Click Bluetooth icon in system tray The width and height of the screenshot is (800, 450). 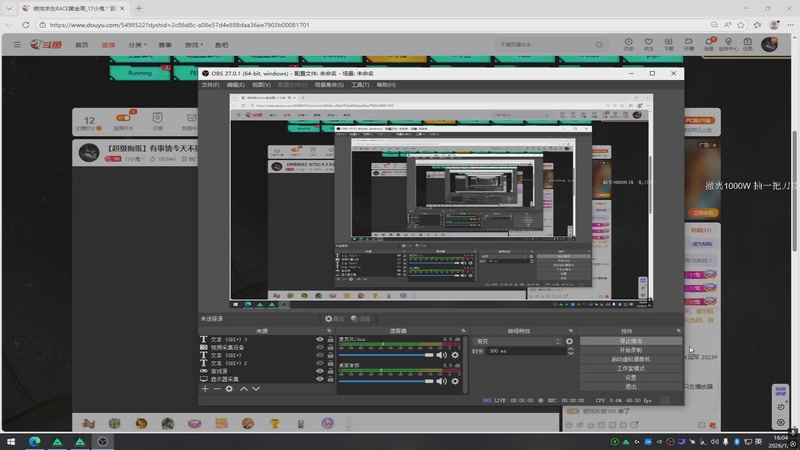pyautogui.click(x=736, y=442)
